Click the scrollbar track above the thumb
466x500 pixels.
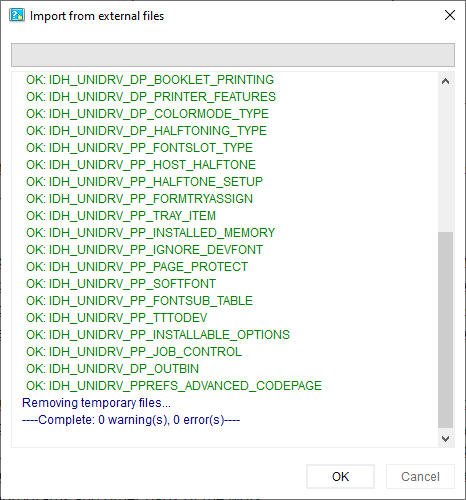(445, 160)
